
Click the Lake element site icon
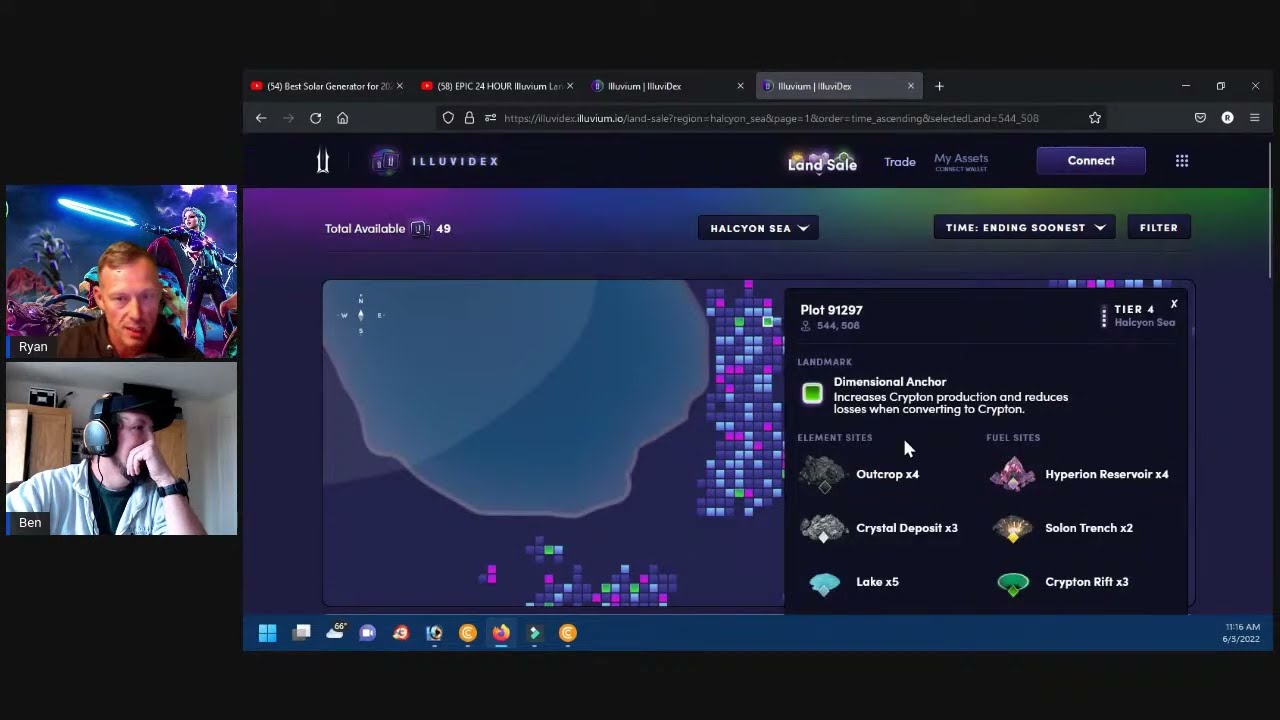824,583
